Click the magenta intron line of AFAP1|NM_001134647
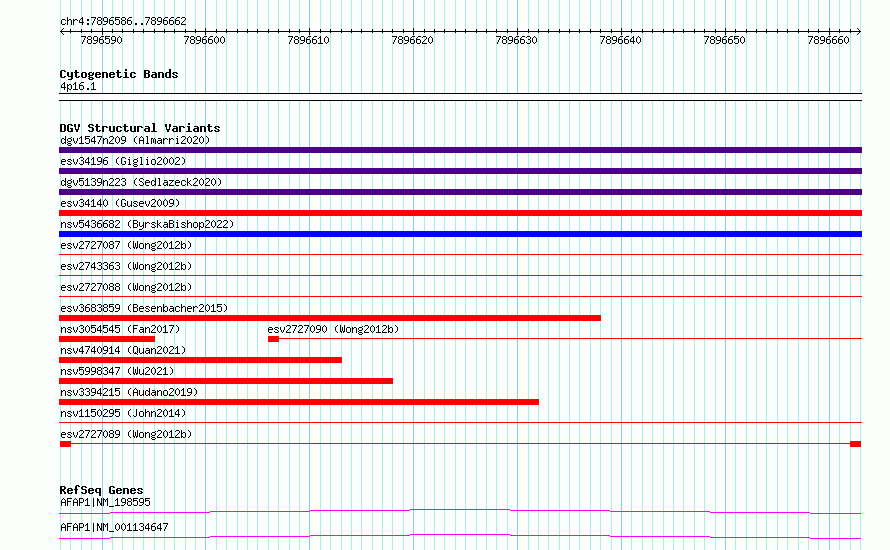 (x=460, y=536)
